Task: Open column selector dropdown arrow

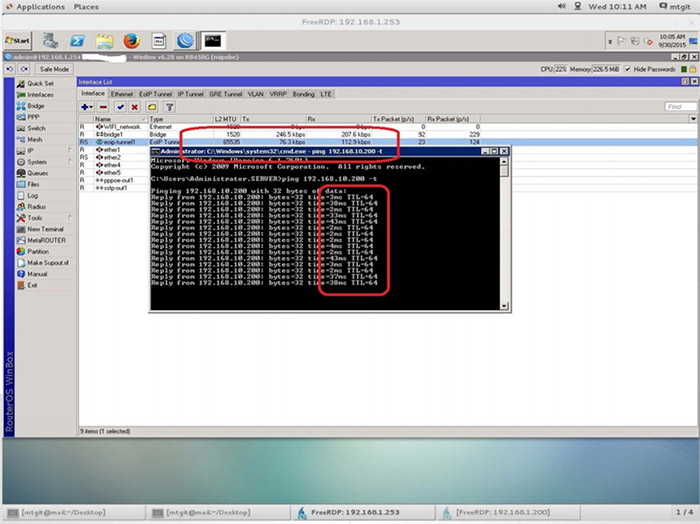Action: 693,119
